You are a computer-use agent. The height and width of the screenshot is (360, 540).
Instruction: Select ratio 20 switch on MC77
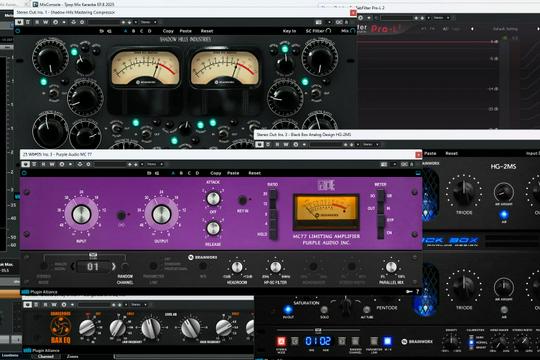tap(273, 195)
